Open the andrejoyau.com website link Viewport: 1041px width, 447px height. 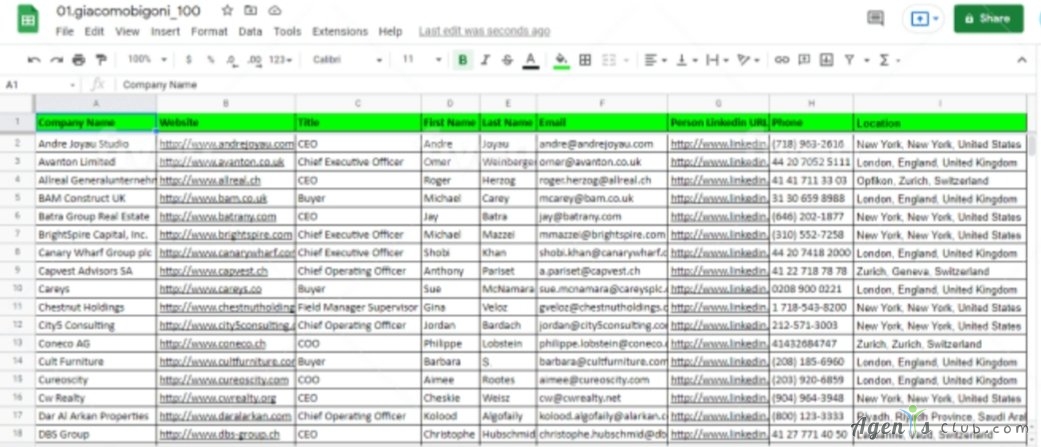(227, 144)
